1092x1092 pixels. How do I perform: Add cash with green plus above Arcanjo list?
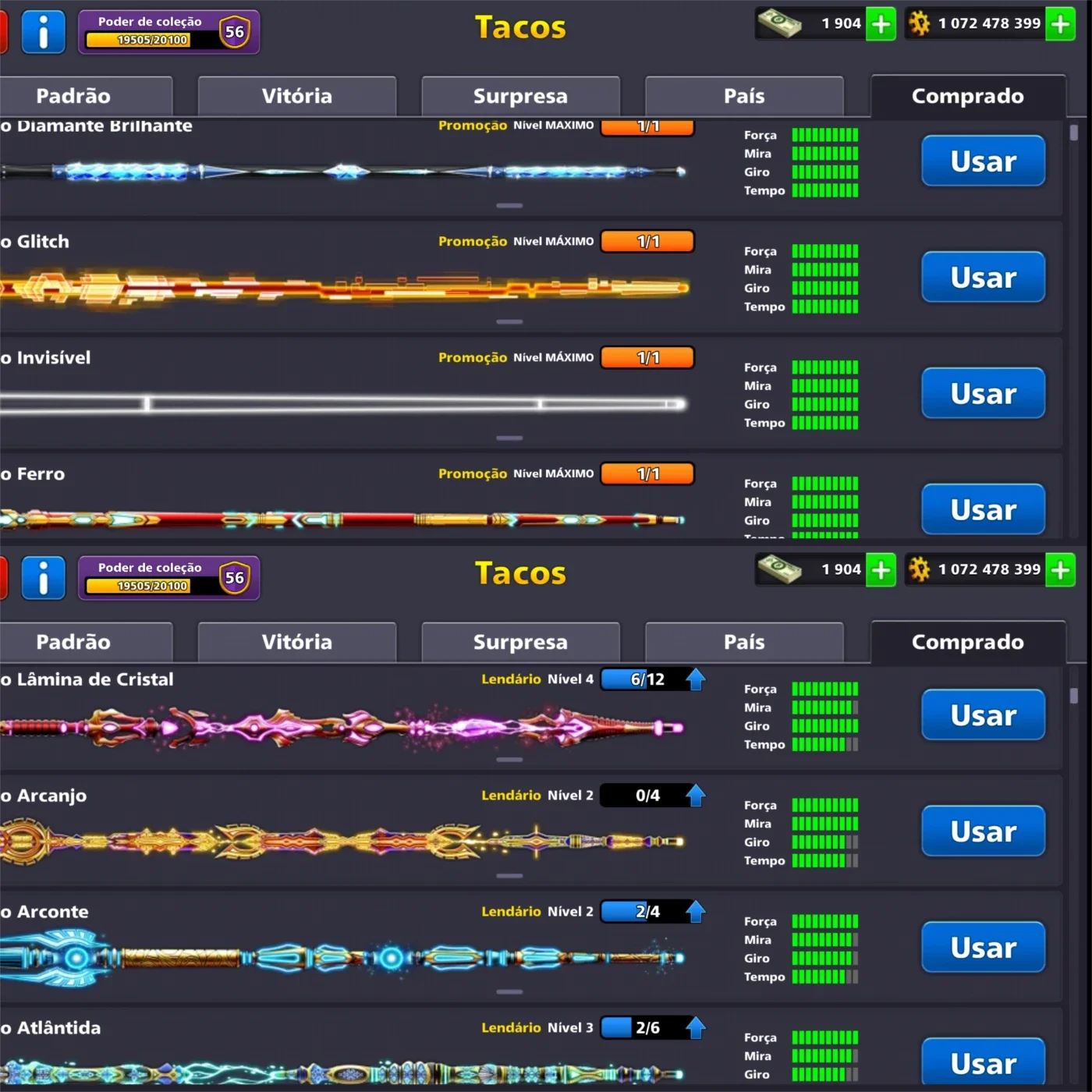(x=881, y=570)
